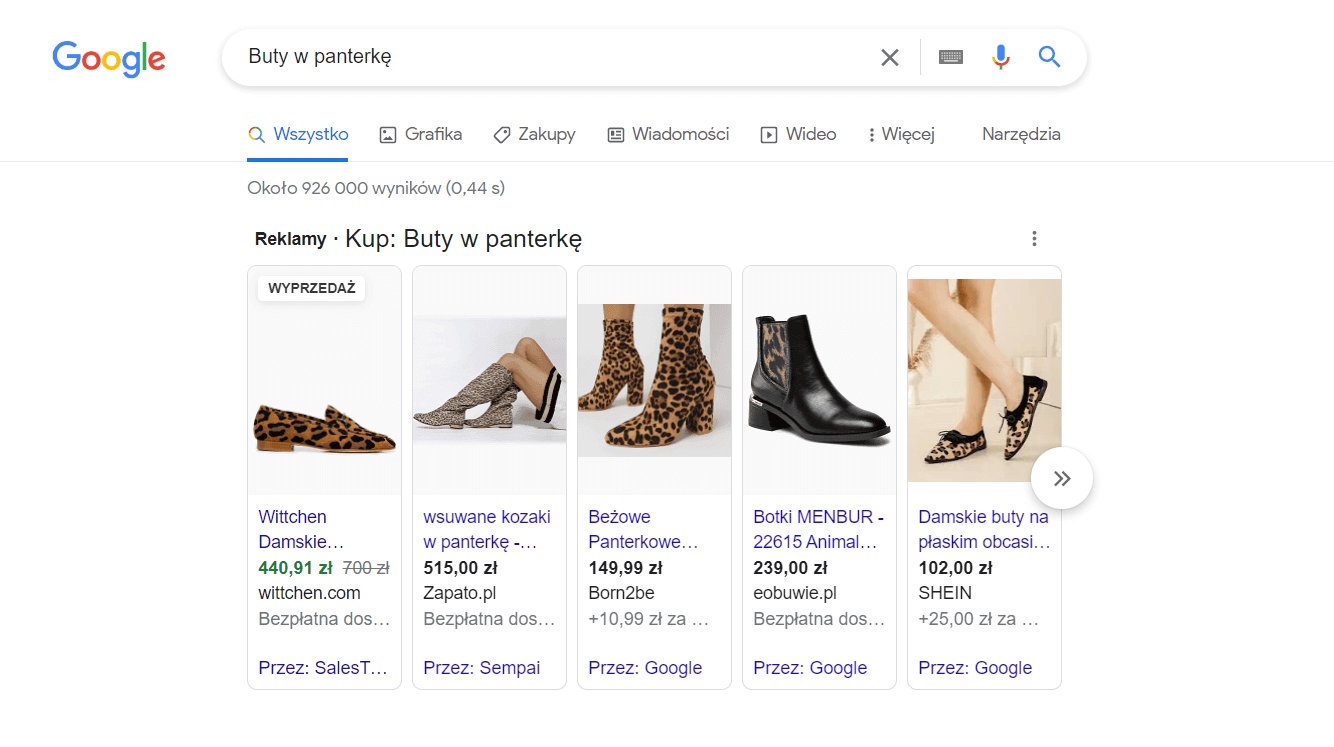Open 'wsuwane kozaki w panterkę' link
Screen dimensions: 1334x747
487,530
